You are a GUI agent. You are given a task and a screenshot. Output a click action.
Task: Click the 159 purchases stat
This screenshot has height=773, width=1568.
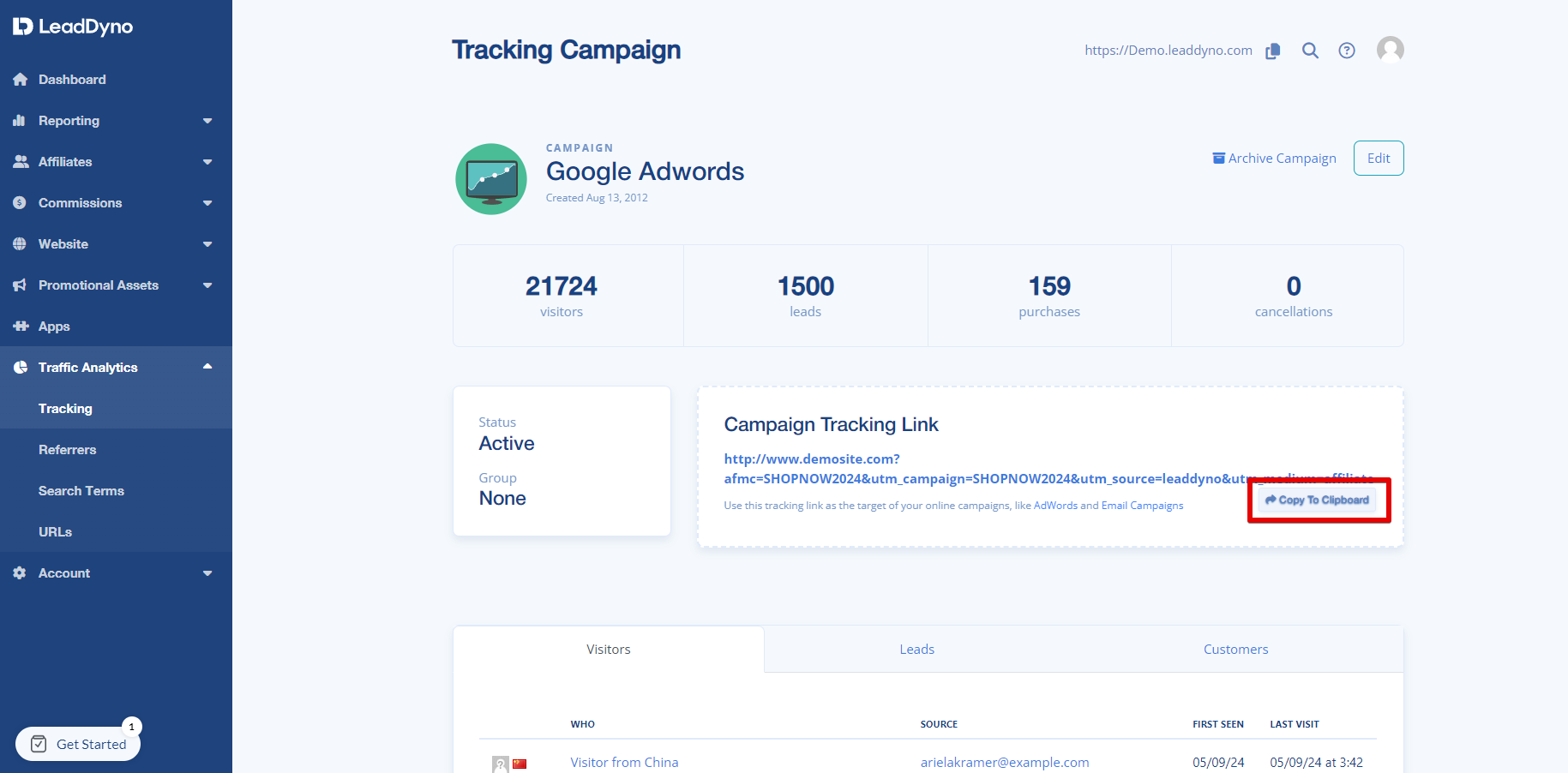pyautogui.click(x=1049, y=296)
